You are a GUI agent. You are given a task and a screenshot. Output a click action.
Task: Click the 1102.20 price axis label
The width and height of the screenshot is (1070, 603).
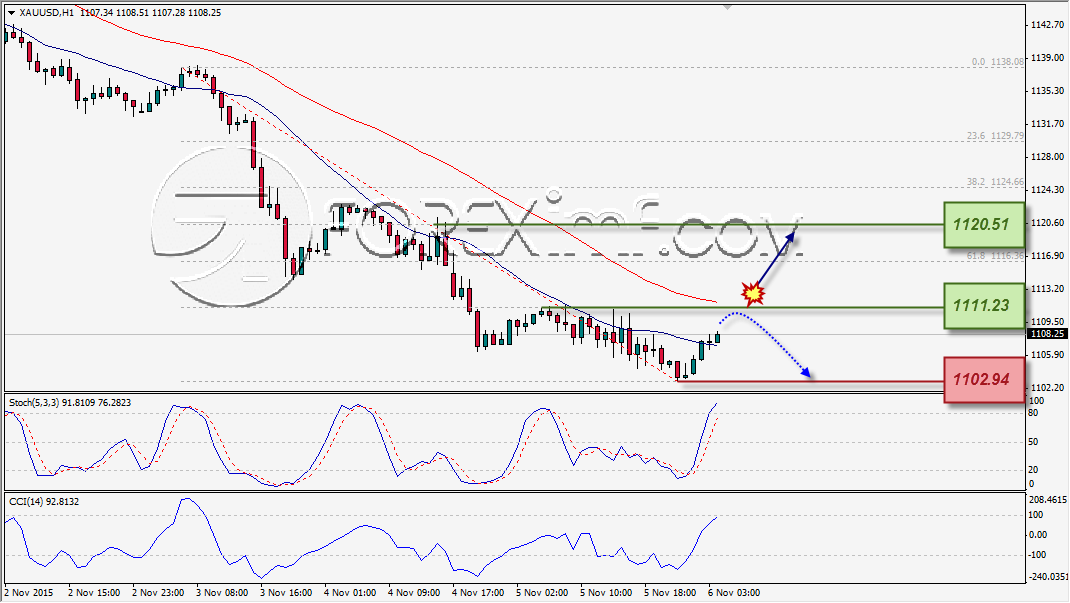[x=1047, y=387]
